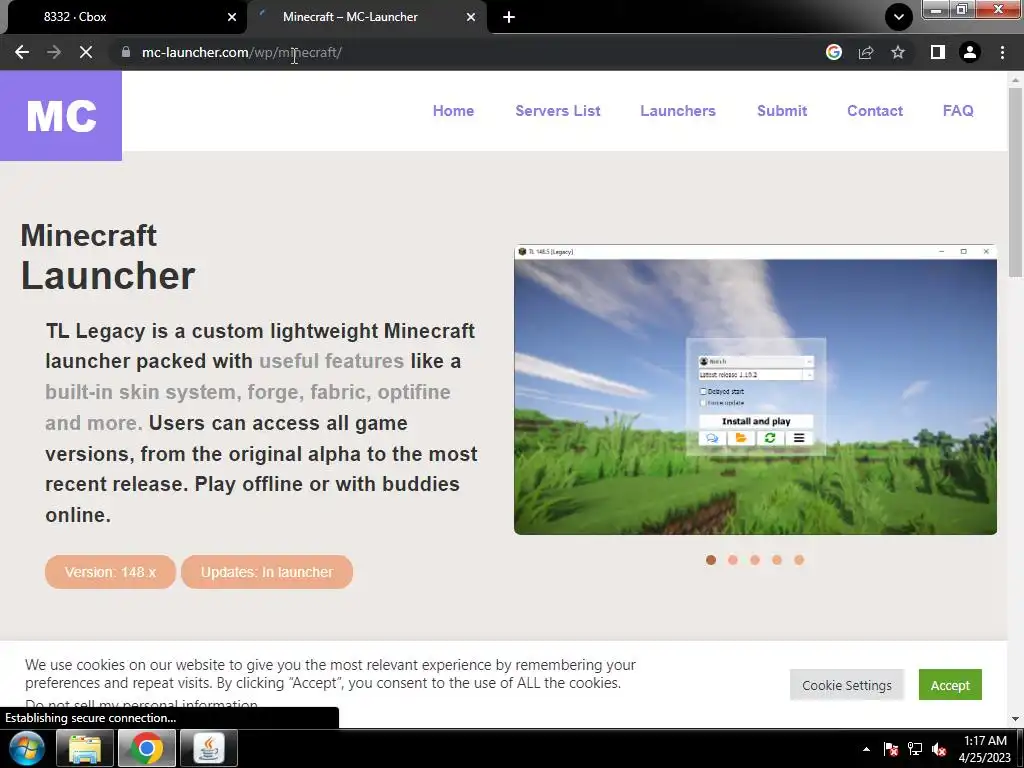Select the second carousel dot

(733, 560)
